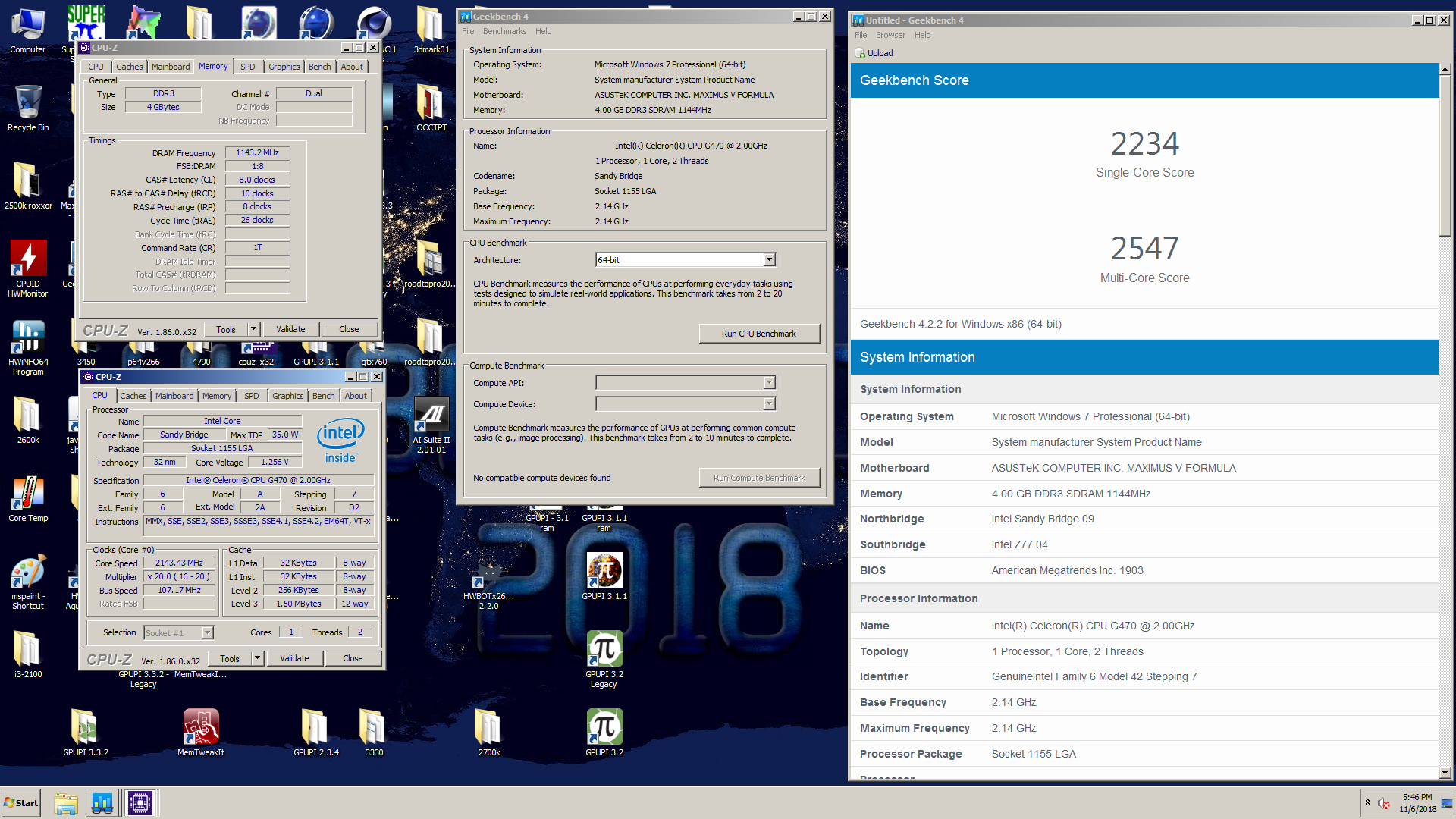Select Bench tab in lower CPU-Z window
Image resolution: width=1456 pixels, height=819 pixels.
(323, 396)
